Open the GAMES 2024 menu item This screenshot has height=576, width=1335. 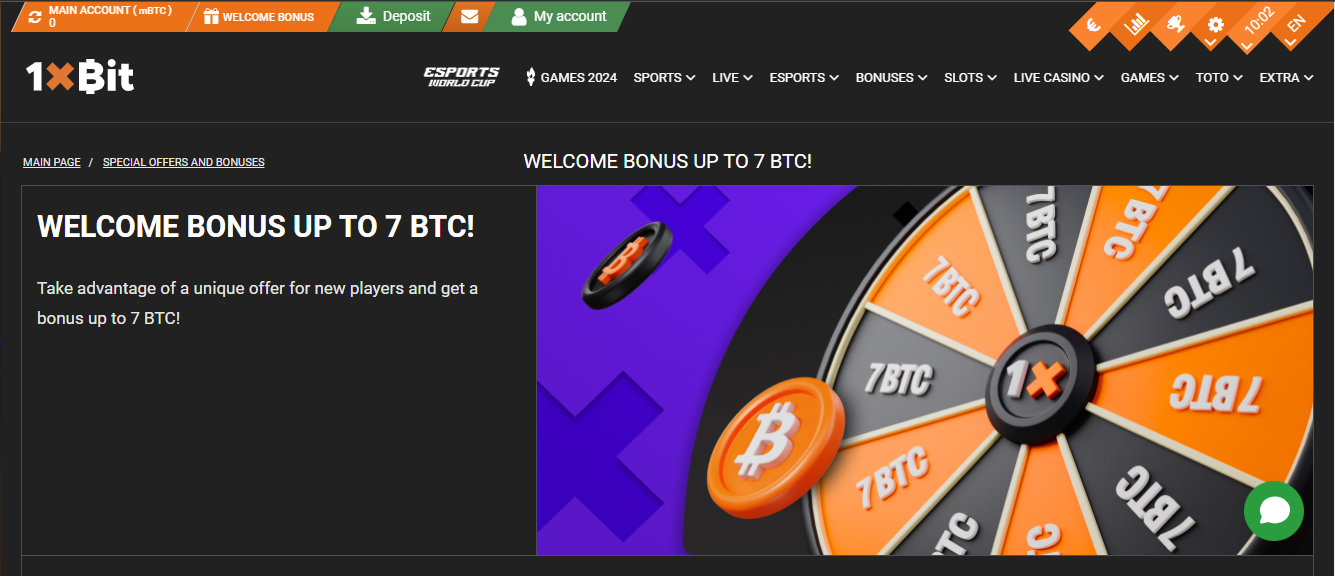pyautogui.click(x=571, y=77)
